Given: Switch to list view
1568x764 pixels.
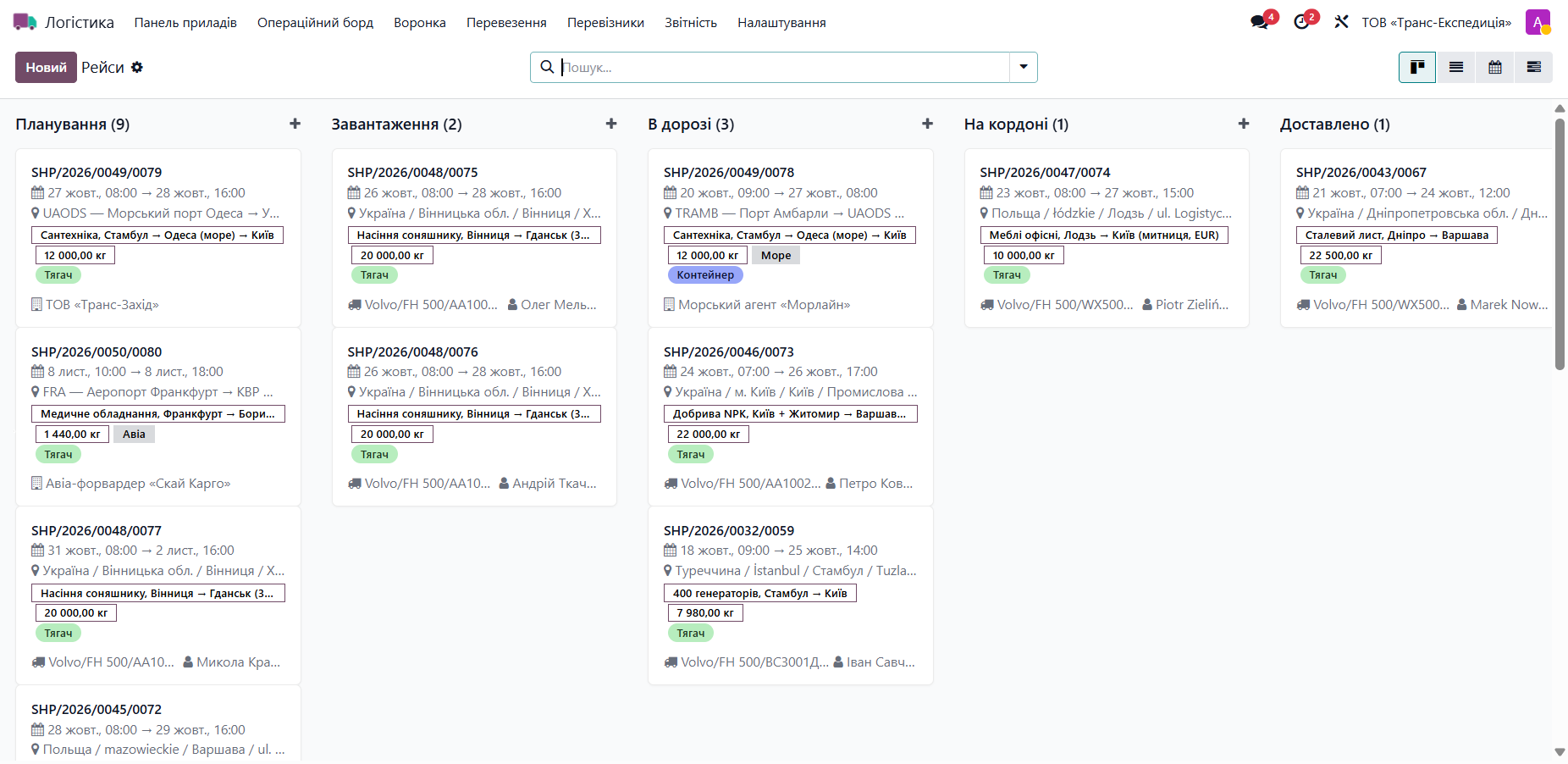Looking at the screenshot, I should tap(1456, 67).
